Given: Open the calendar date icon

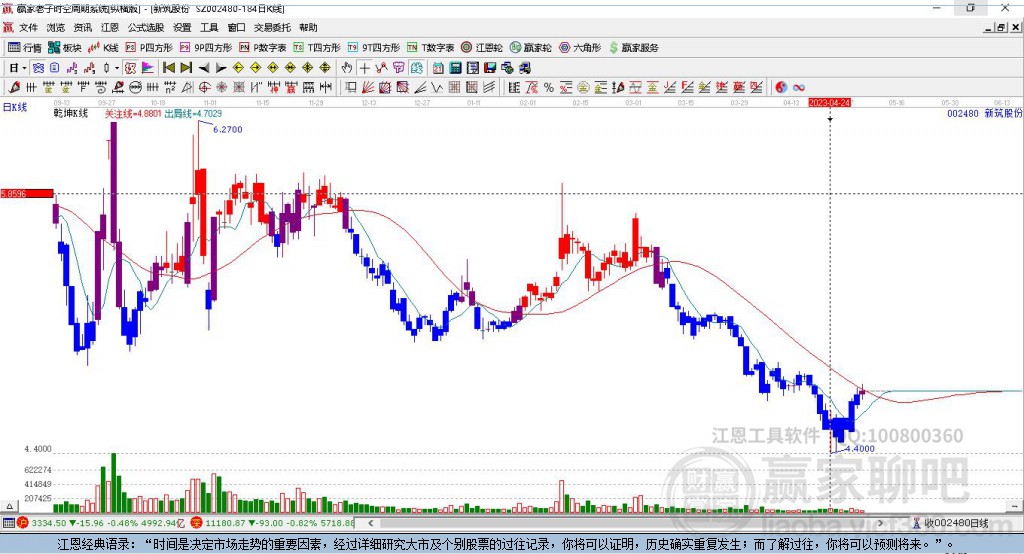Looking at the screenshot, I should click(438, 68).
